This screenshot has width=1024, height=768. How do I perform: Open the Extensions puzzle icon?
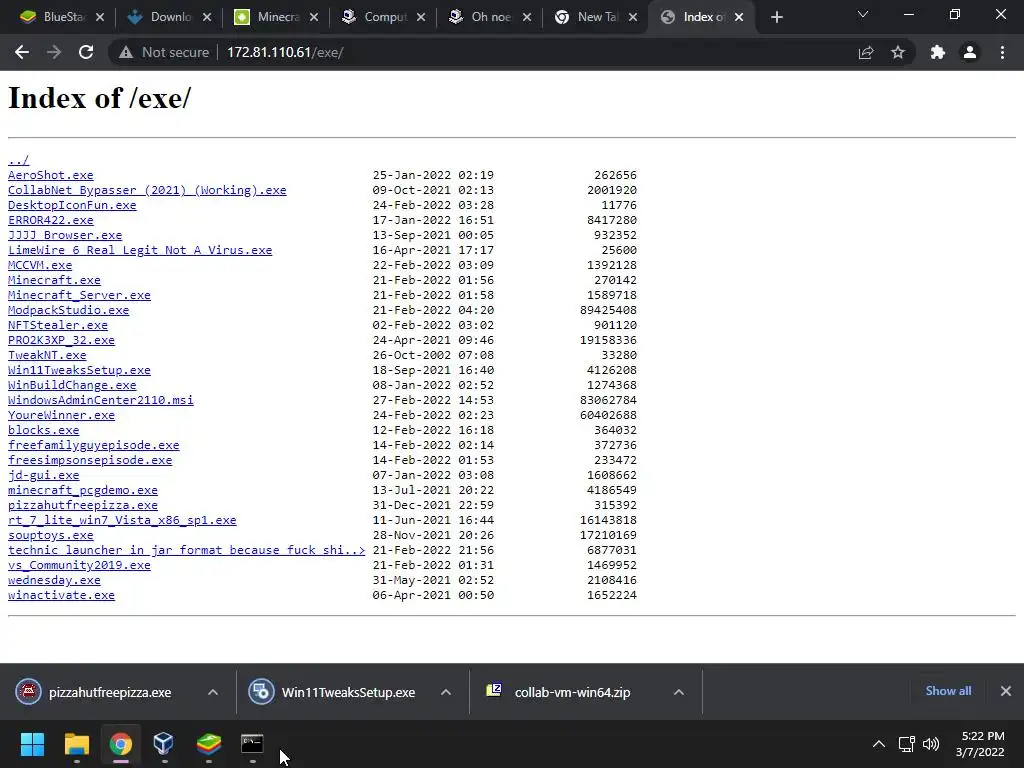coord(938,52)
